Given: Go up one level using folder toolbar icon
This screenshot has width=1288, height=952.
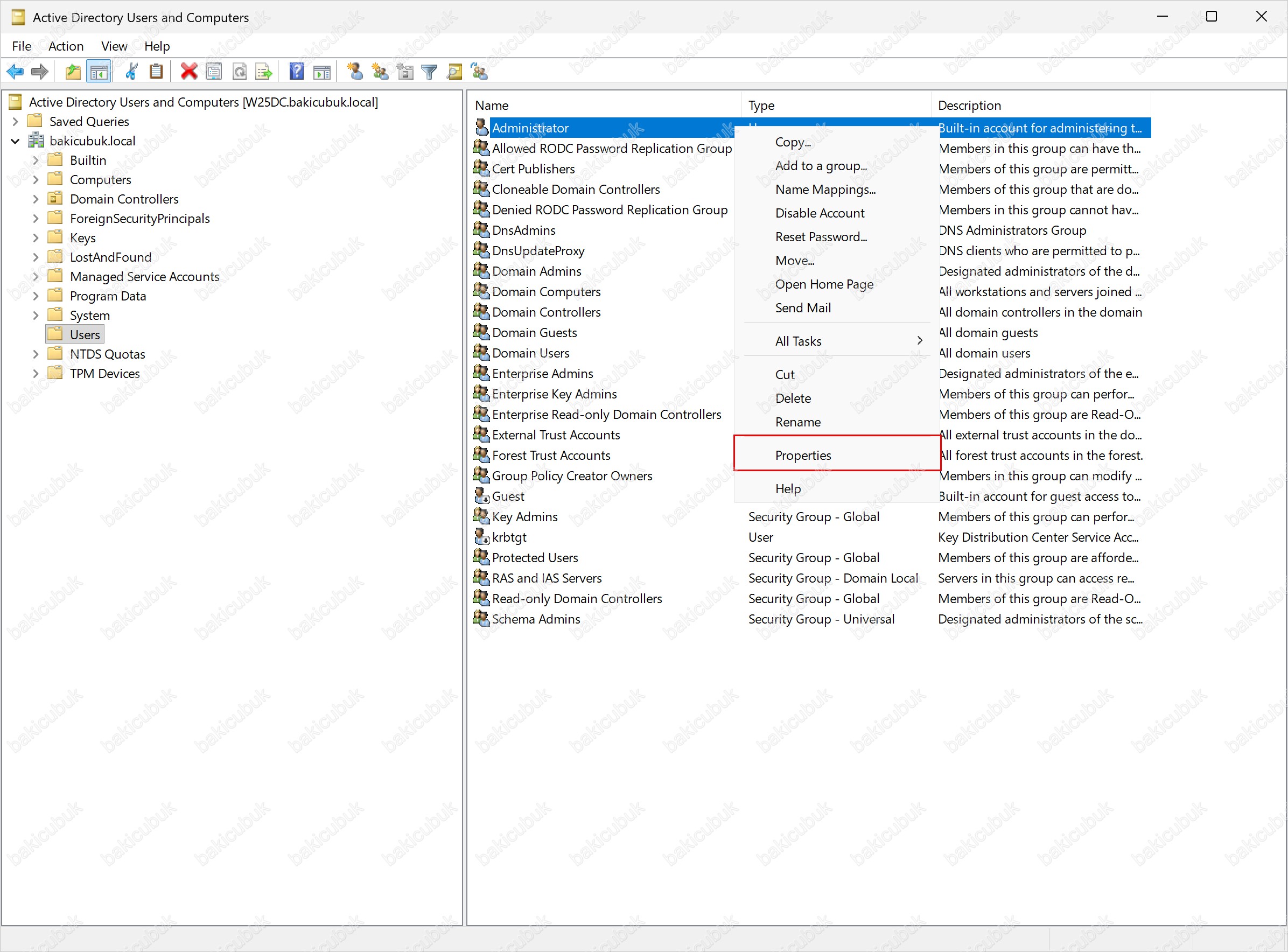Looking at the screenshot, I should click(73, 72).
